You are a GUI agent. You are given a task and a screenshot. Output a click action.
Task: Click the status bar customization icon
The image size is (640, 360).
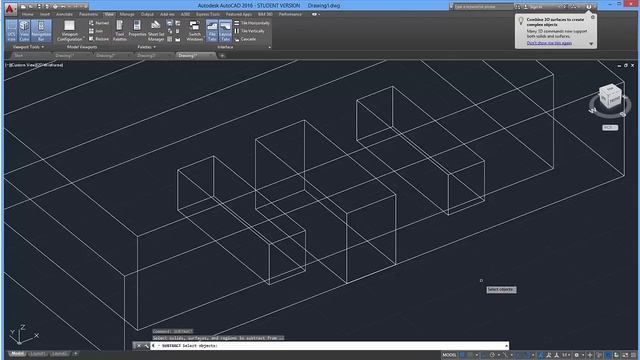point(634,356)
